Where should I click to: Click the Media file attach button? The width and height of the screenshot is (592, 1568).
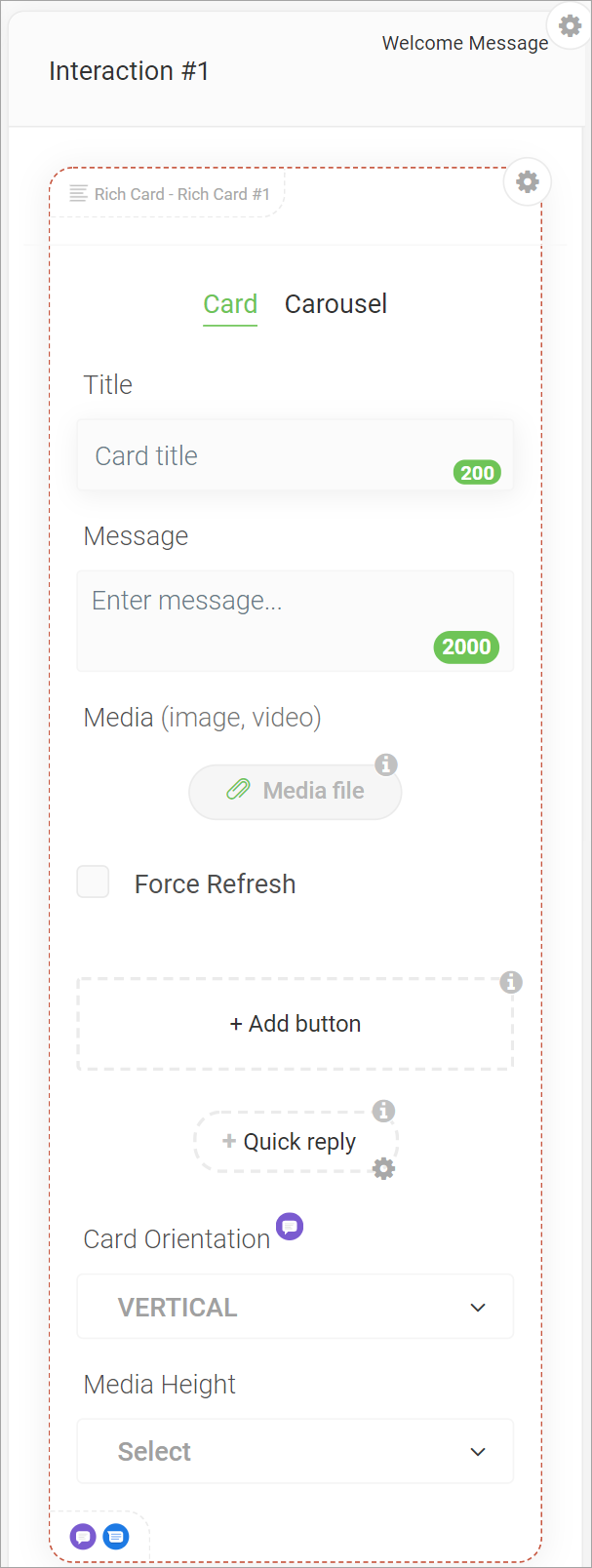[295, 791]
